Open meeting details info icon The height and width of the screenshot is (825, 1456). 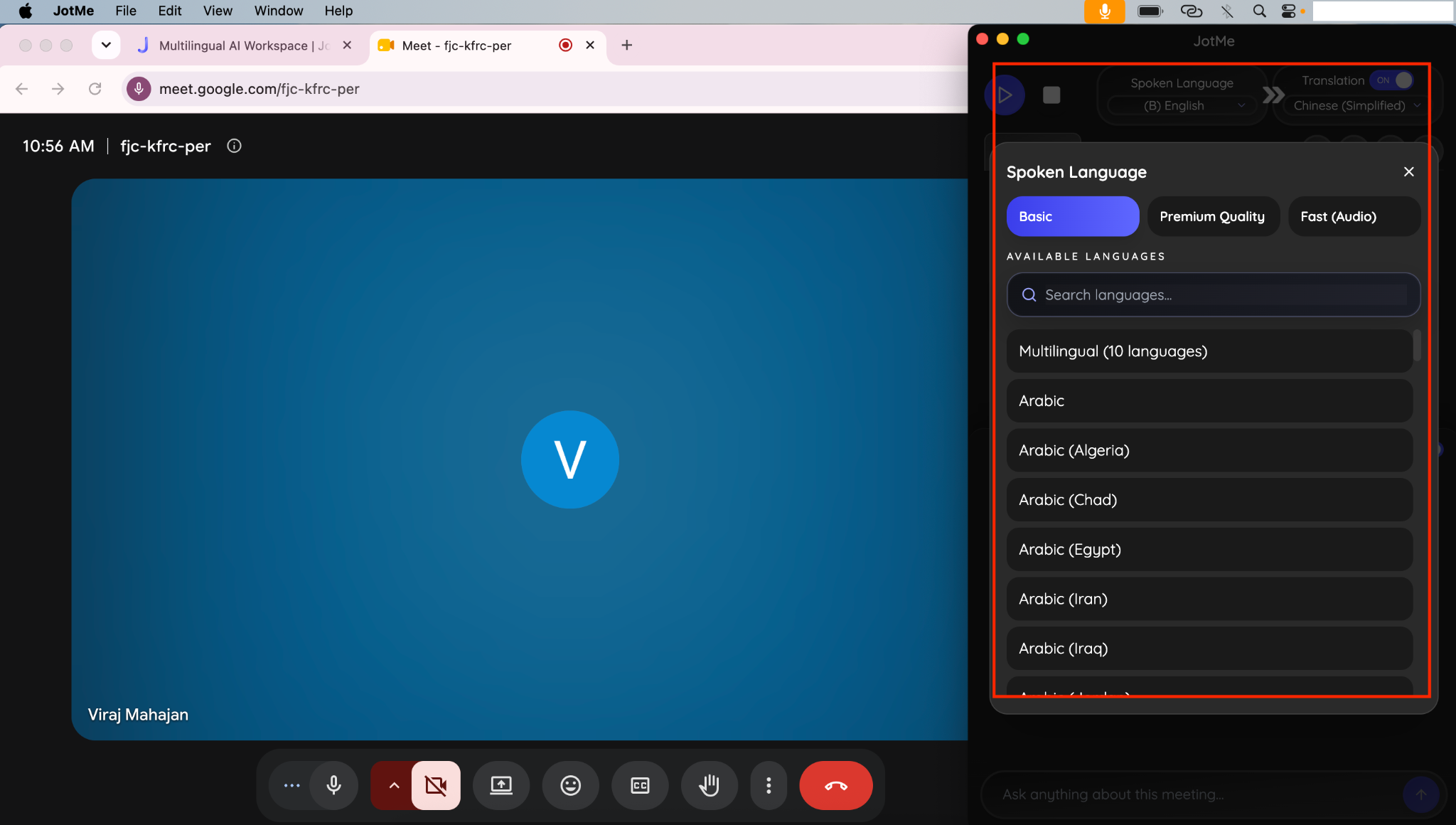click(x=234, y=146)
